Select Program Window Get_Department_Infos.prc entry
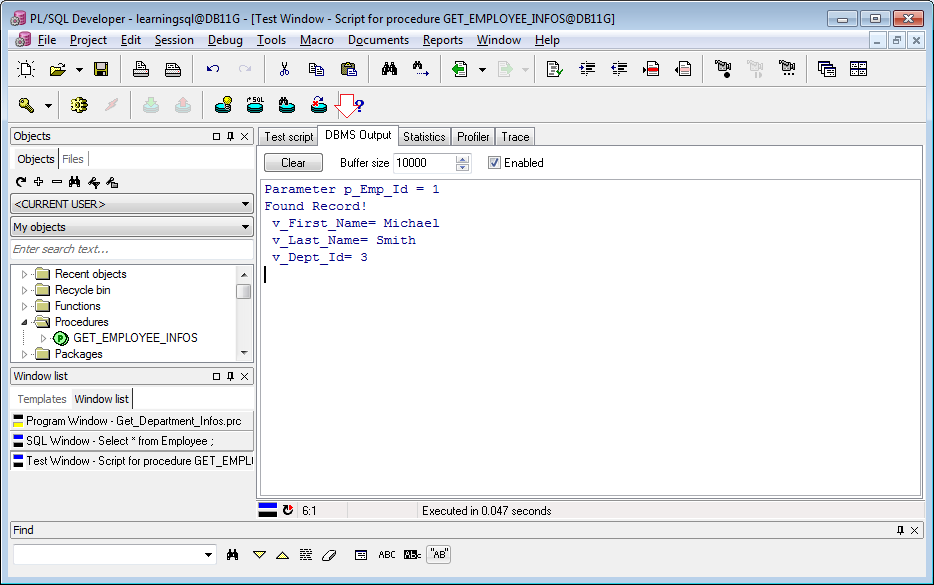This screenshot has width=934, height=585. (132, 421)
